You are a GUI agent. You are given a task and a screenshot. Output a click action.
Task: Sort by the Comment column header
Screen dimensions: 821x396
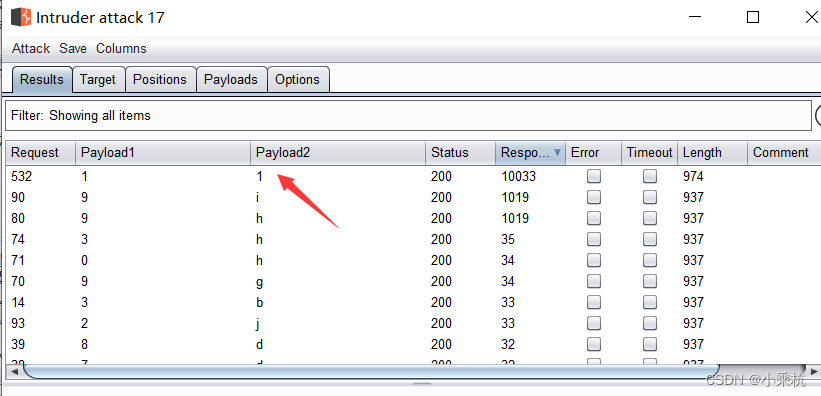784,153
